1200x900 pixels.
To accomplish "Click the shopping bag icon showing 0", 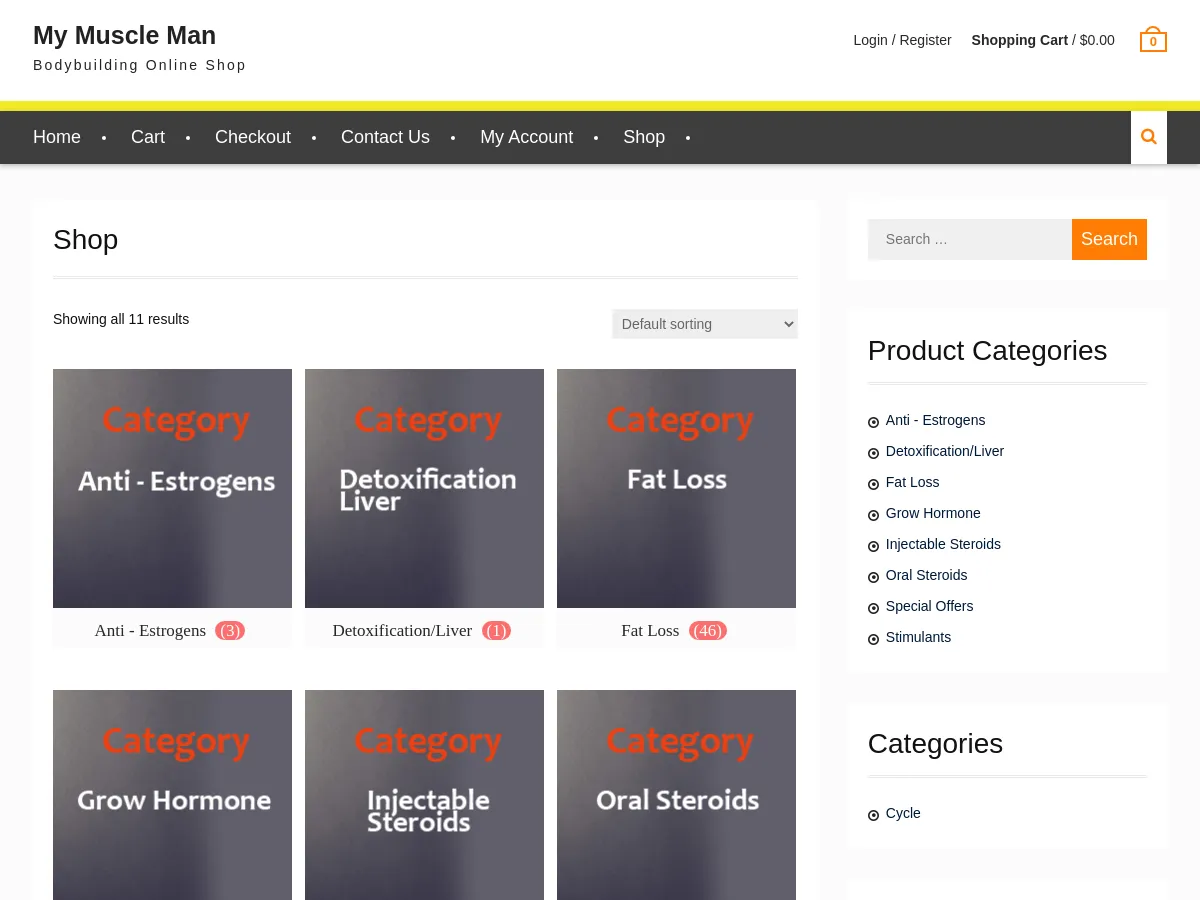I will pos(1152,39).
